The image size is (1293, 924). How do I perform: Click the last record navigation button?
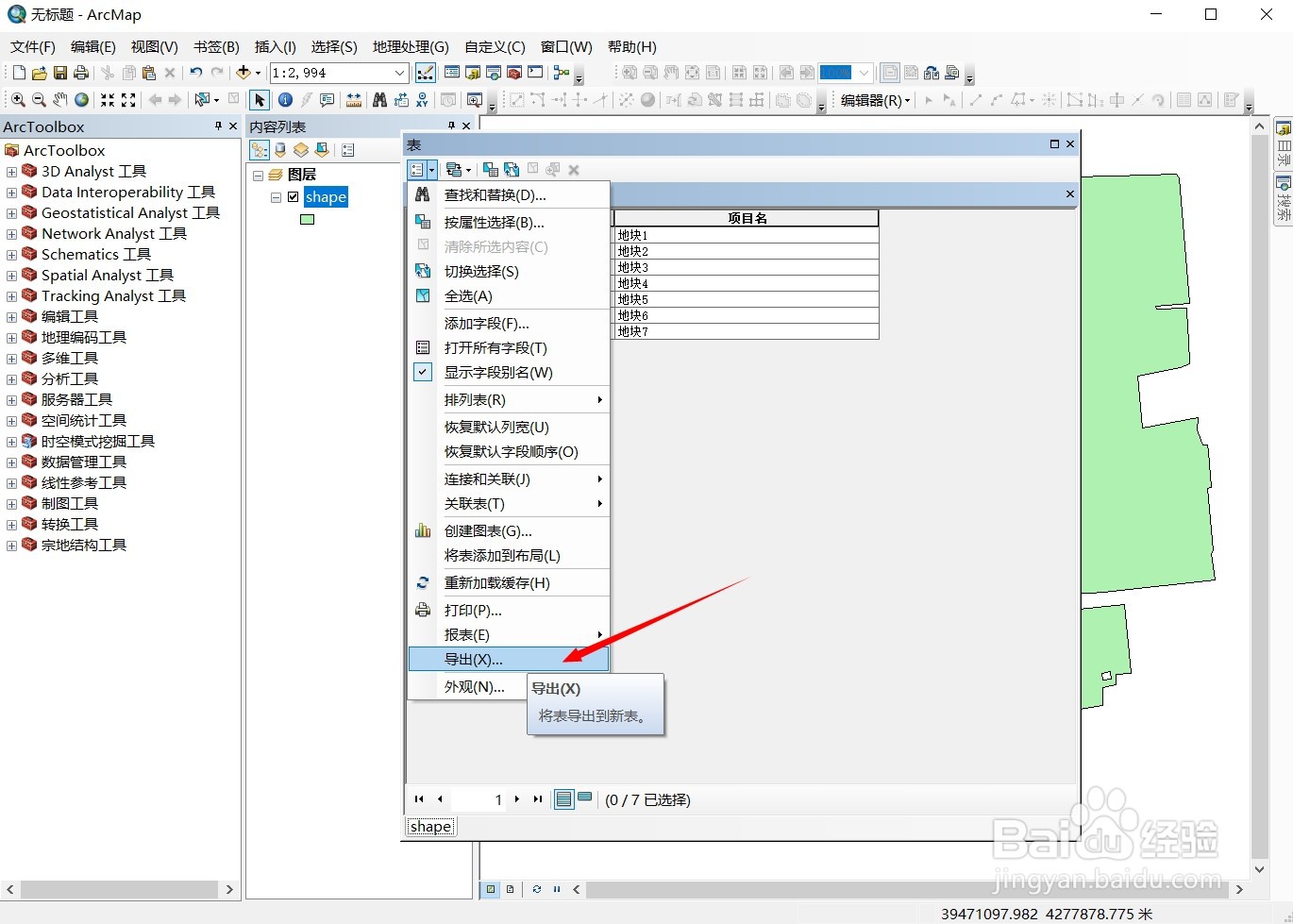pyautogui.click(x=536, y=799)
